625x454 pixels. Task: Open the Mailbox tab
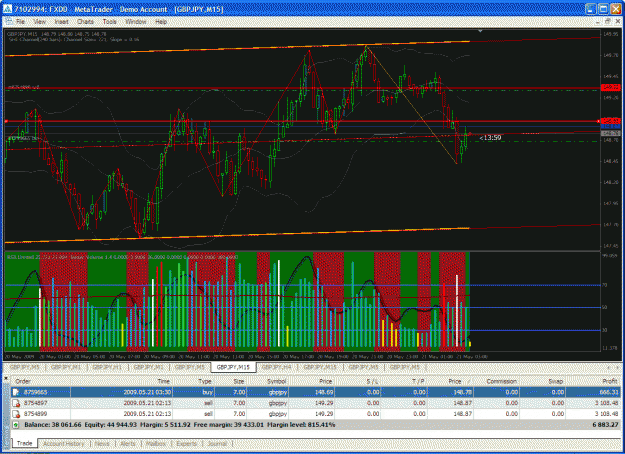[155, 444]
